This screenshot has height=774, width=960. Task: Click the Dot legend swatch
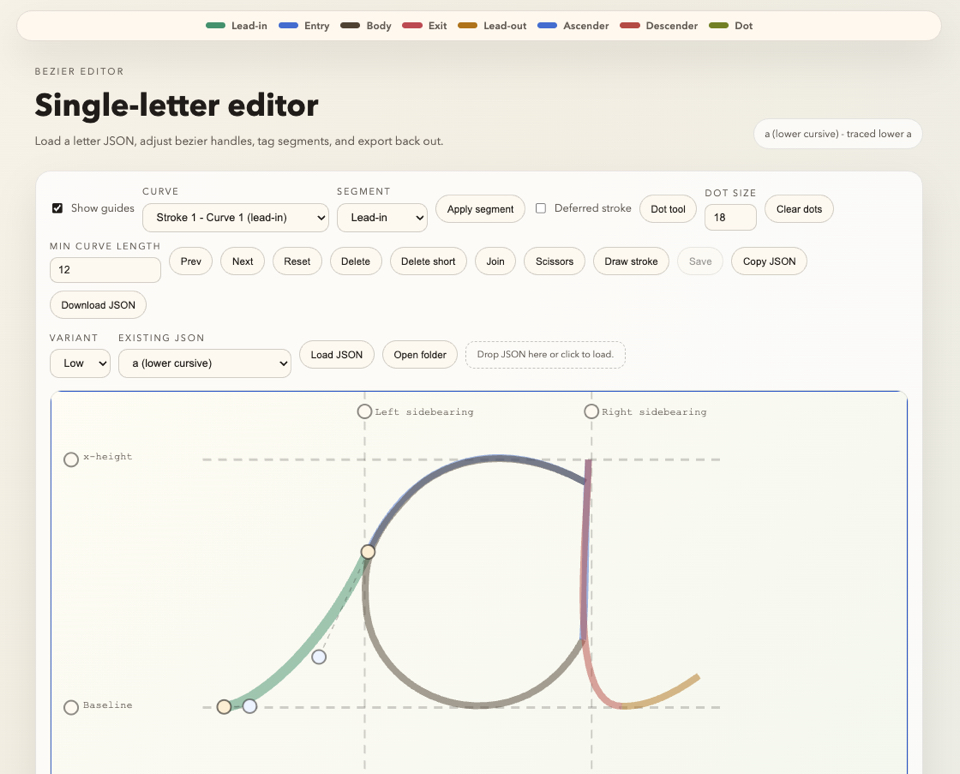718,26
